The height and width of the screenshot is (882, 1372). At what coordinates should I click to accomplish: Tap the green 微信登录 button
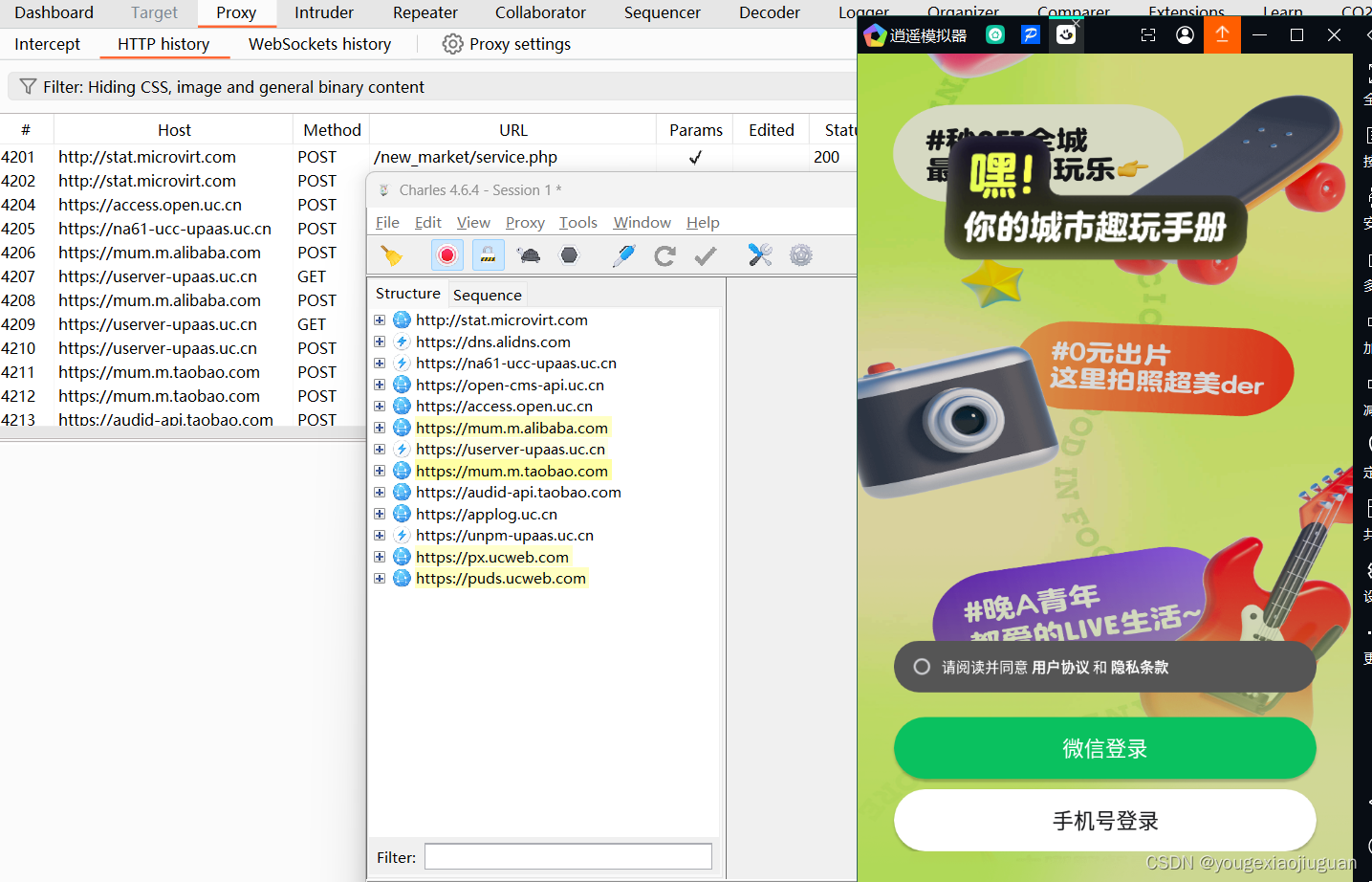click(x=1105, y=748)
